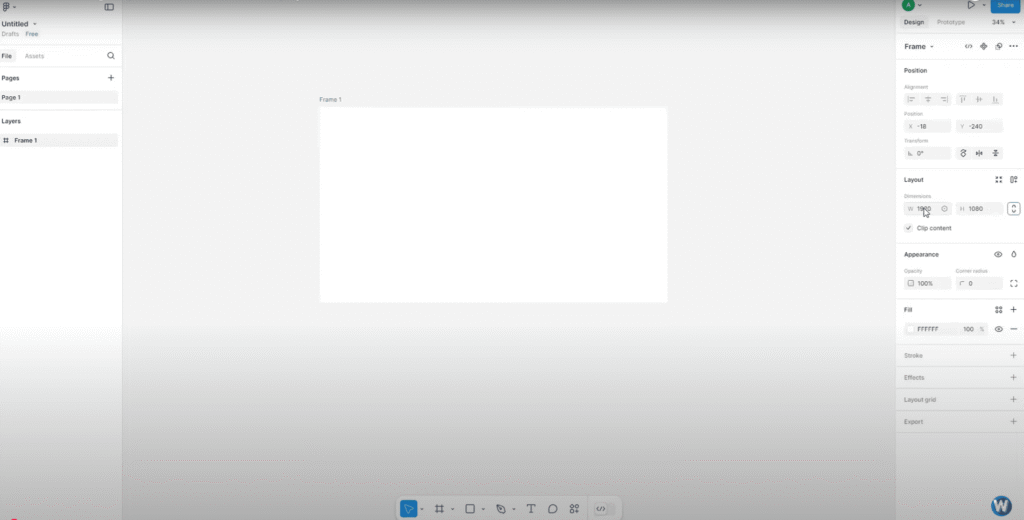The width and height of the screenshot is (1024, 520).
Task: Click the FFFFFF fill color swatch
Action: click(x=910, y=329)
